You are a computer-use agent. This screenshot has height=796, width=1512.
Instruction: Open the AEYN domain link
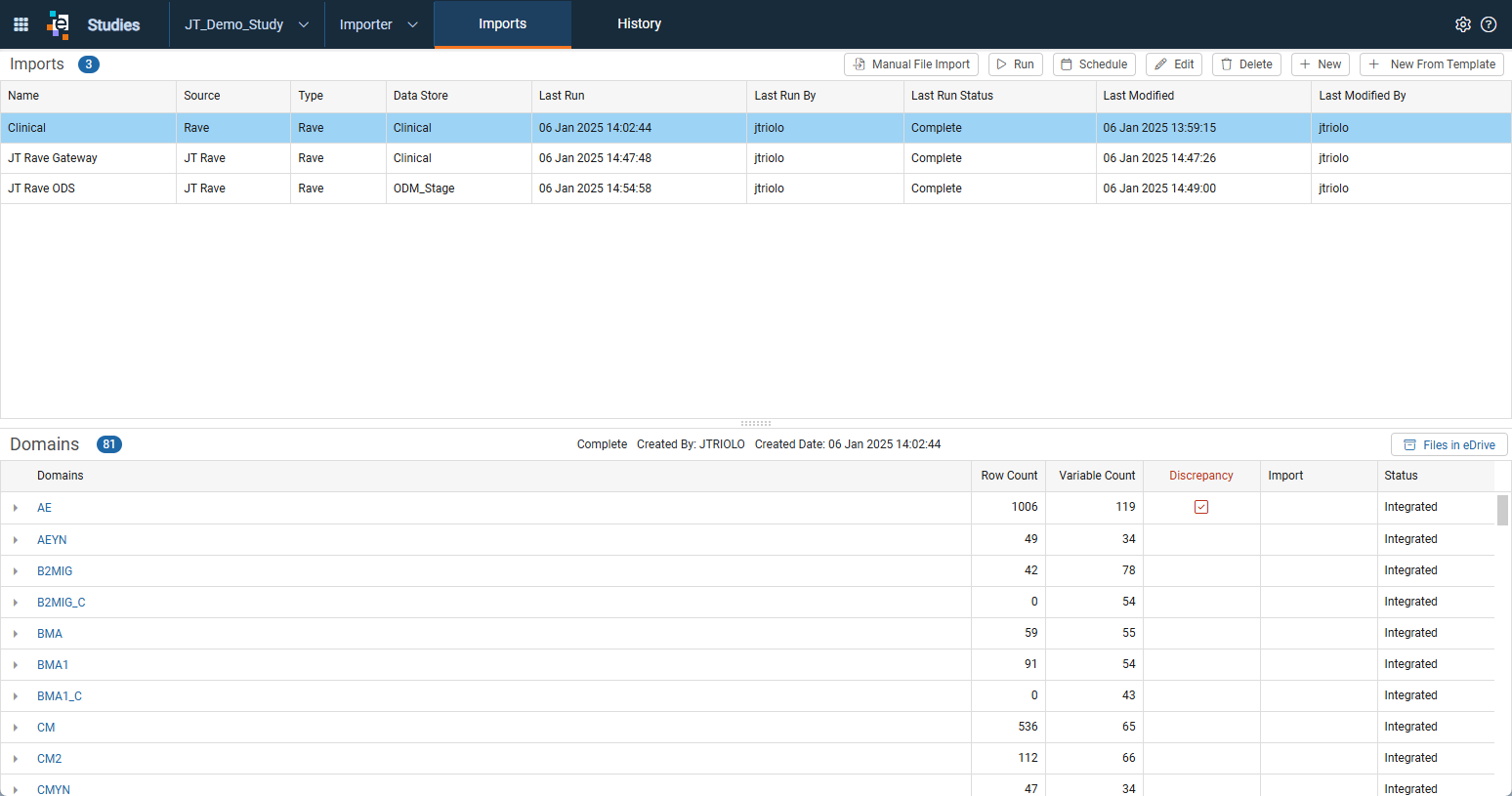52,540
